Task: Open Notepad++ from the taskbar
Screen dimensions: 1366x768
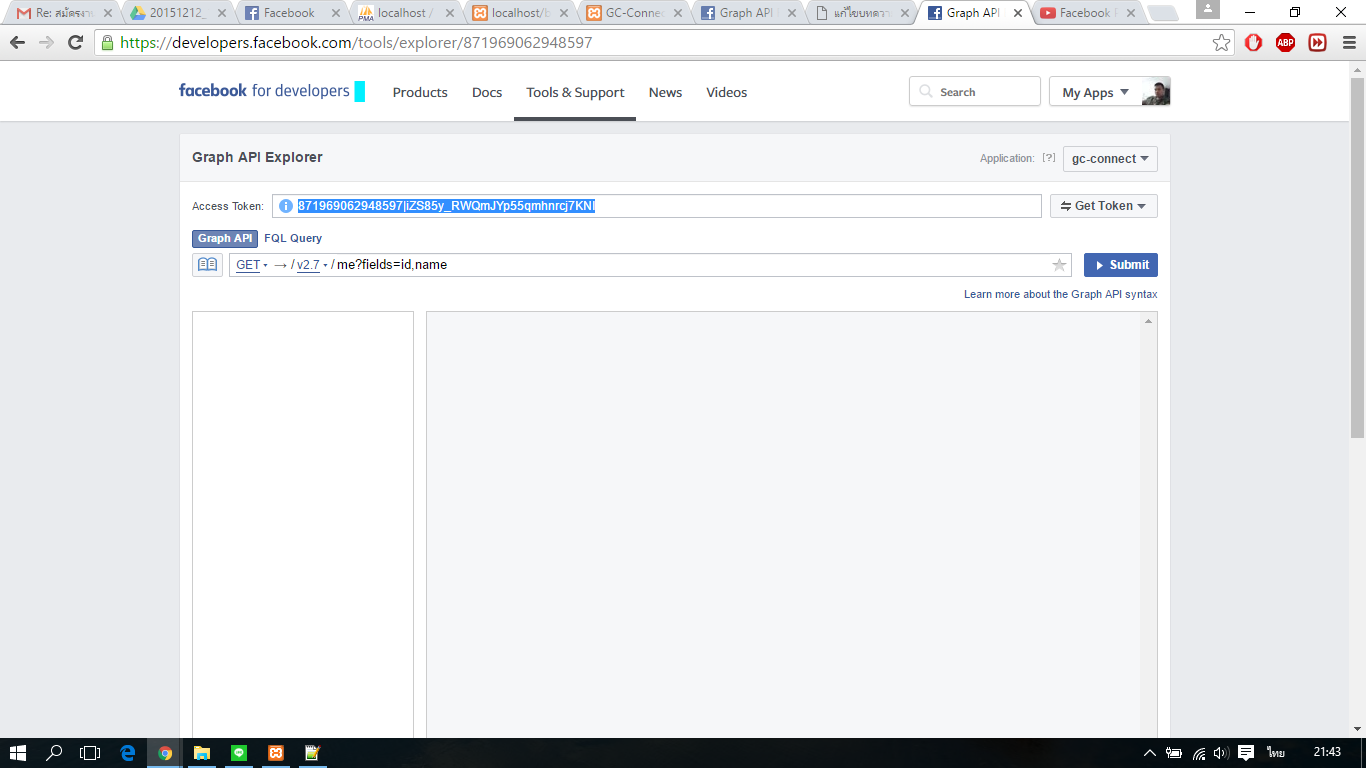Action: (312, 753)
